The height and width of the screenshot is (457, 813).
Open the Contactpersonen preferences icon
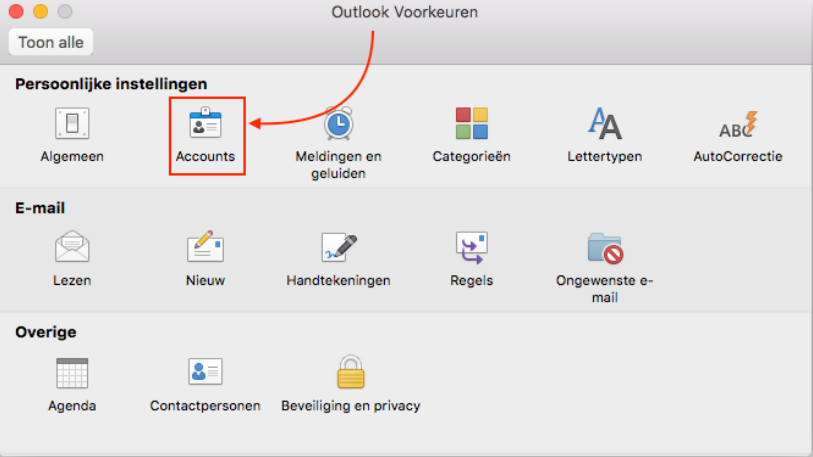point(205,372)
